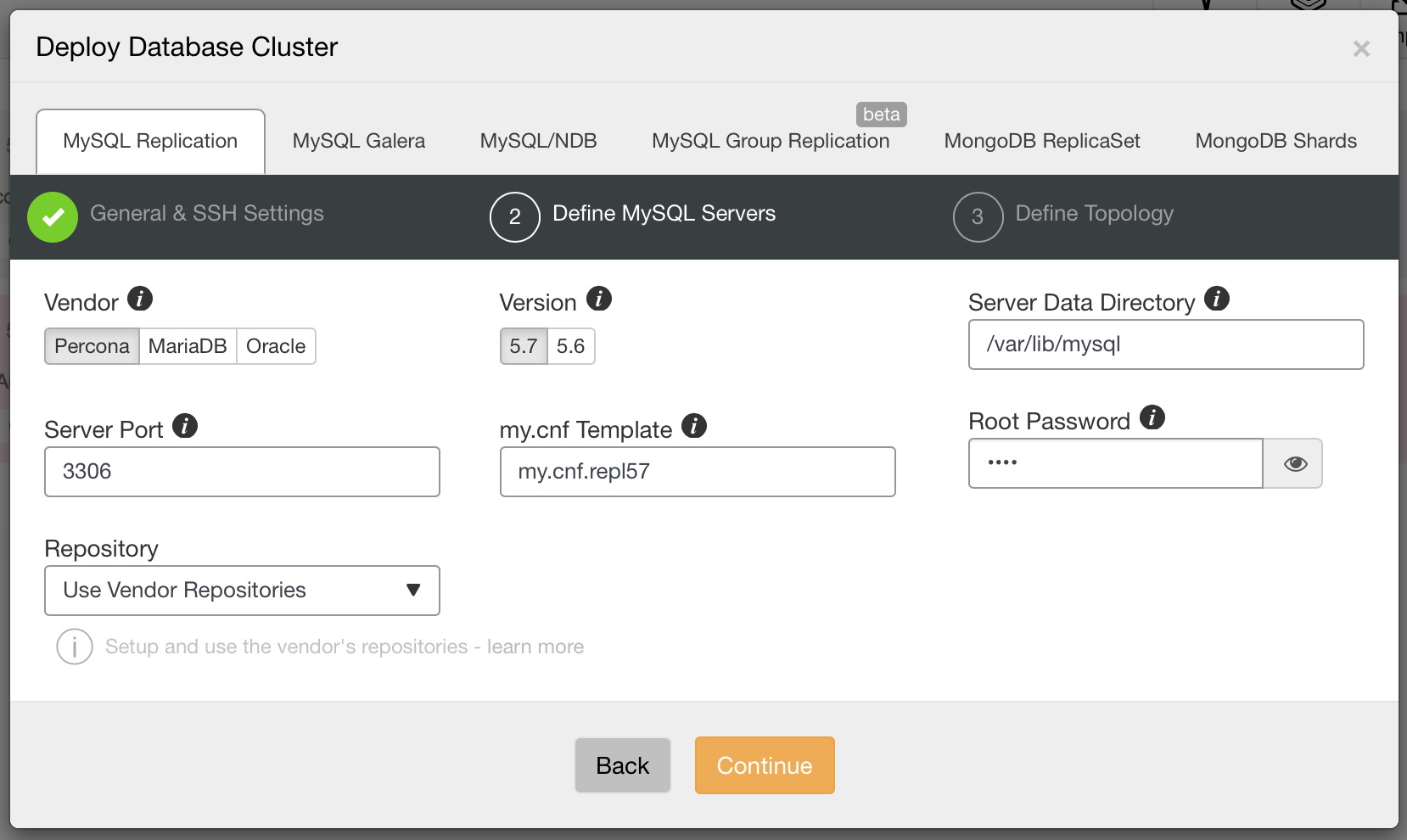The height and width of the screenshot is (840, 1407).
Task: Click the Back button
Action: pos(623,765)
